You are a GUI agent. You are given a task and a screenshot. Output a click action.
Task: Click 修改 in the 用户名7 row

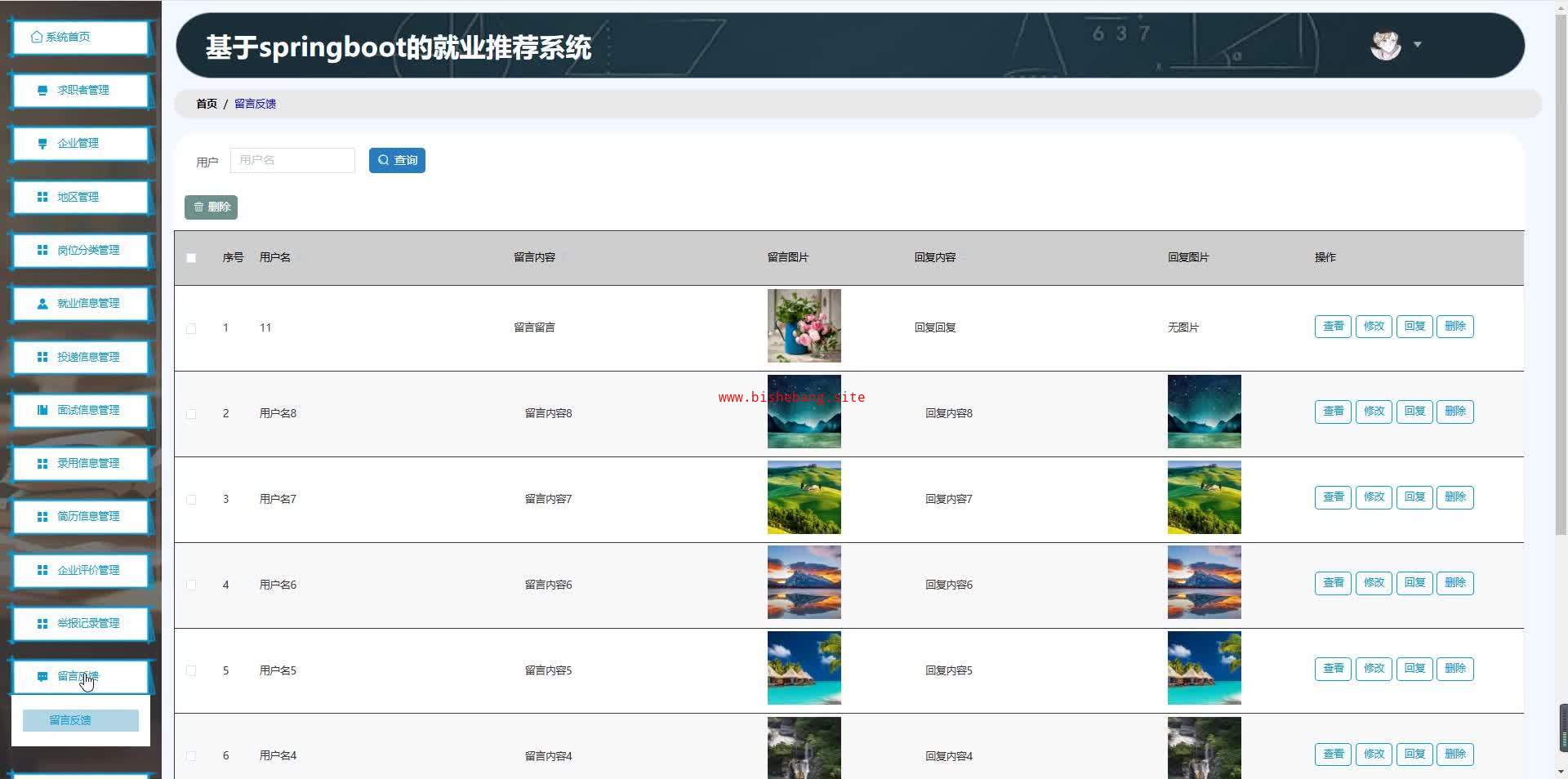(x=1374, y=497)
